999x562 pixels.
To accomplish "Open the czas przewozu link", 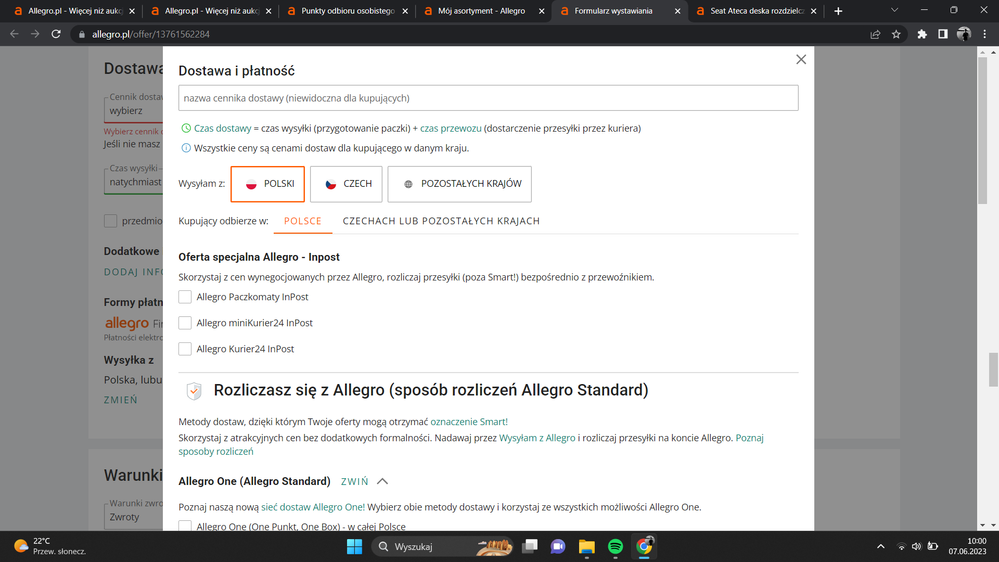I will [450, 128].
